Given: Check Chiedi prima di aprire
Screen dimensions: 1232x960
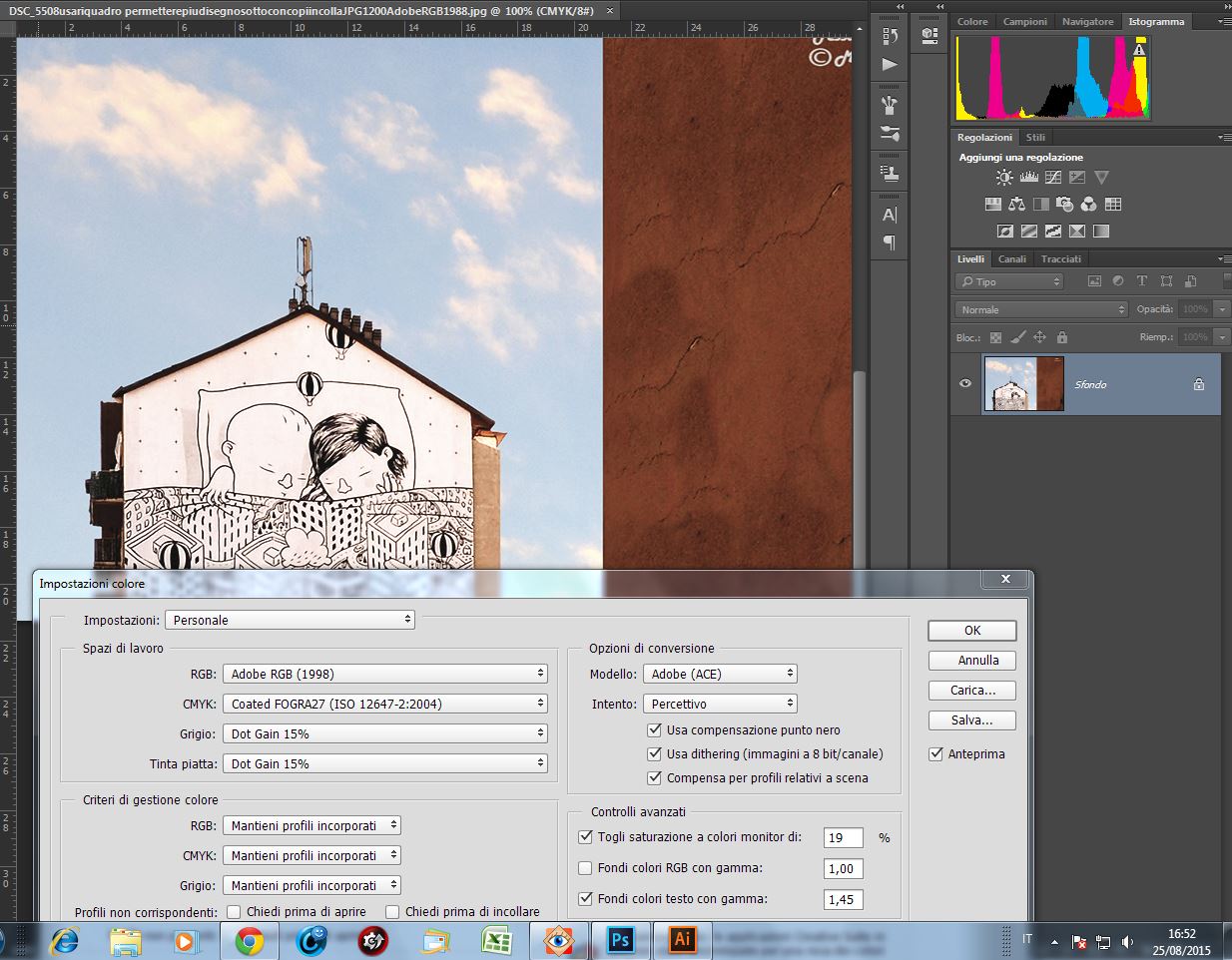Looking at the screenshot, I should [x=234, y=911].
